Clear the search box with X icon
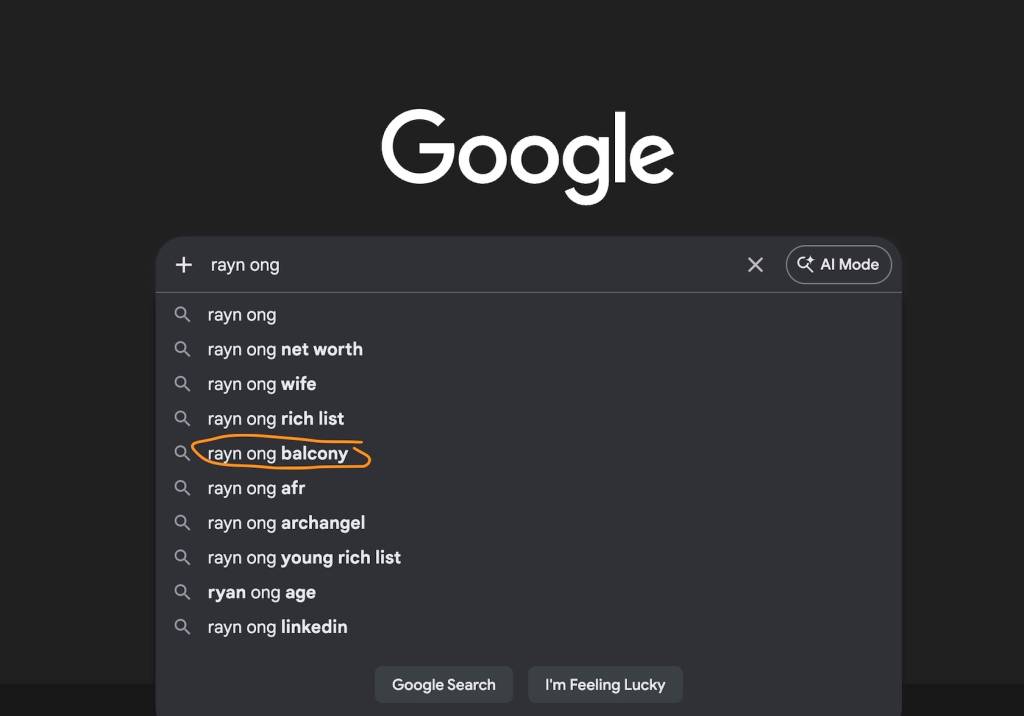The width and height of the screenshot is (1024, 716). [755, 265]
